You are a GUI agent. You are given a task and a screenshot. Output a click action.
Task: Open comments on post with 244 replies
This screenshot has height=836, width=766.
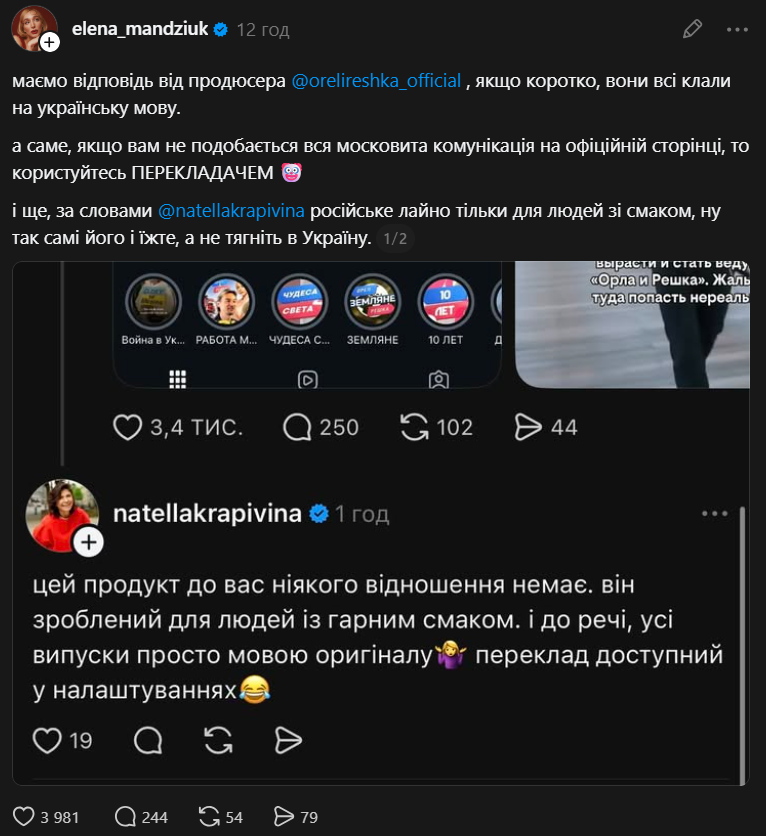click(127, 816)
